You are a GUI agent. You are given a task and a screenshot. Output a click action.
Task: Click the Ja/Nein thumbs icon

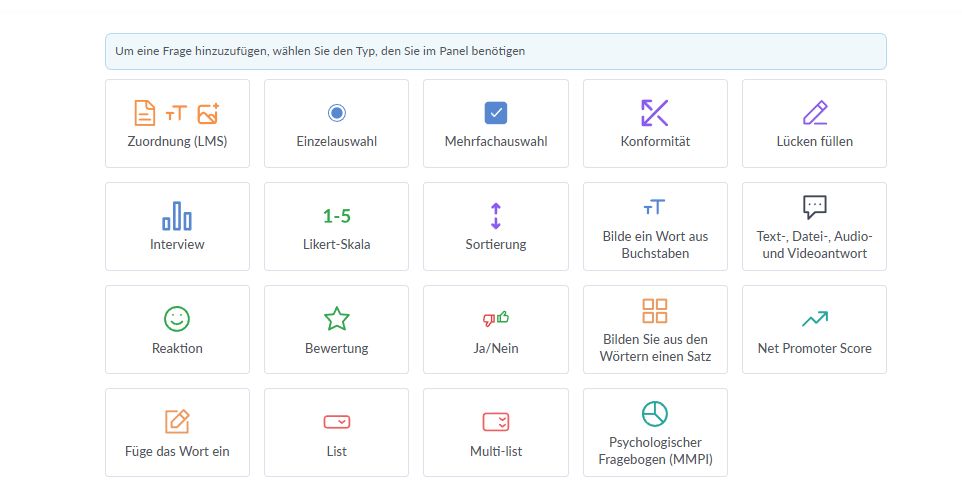click(x=496, y=319)
